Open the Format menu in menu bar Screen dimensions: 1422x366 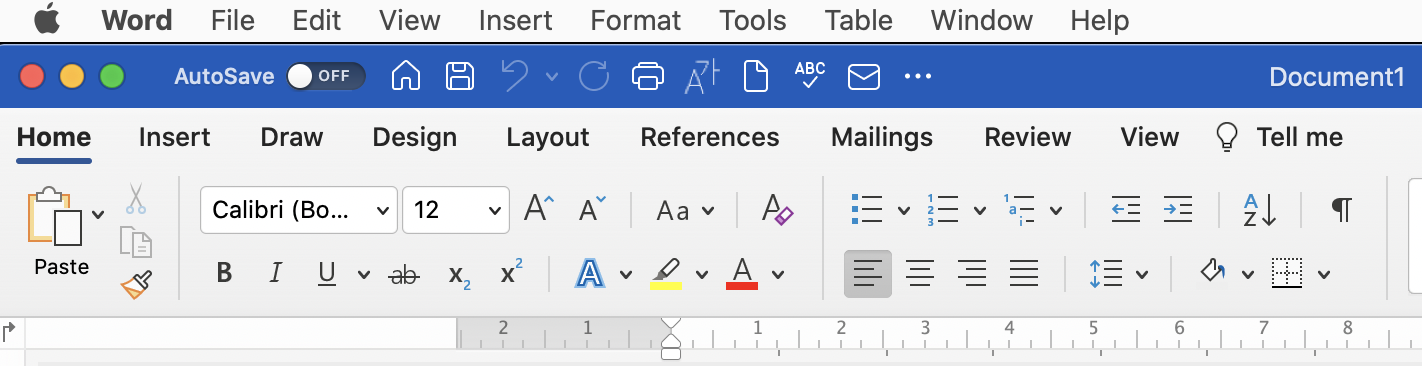636,20
